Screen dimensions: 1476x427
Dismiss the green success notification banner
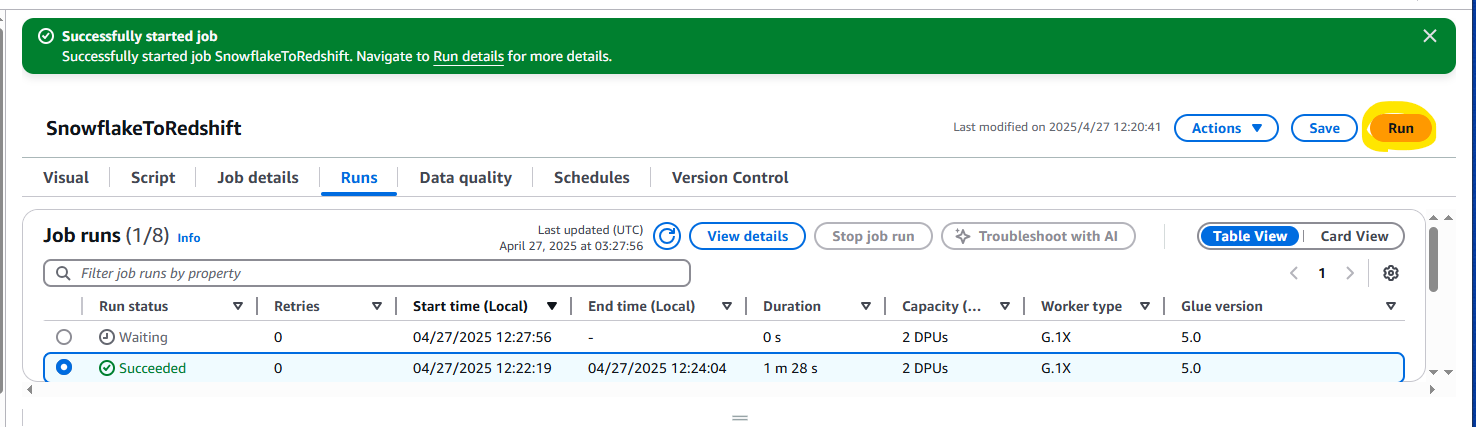[1430, 36]
